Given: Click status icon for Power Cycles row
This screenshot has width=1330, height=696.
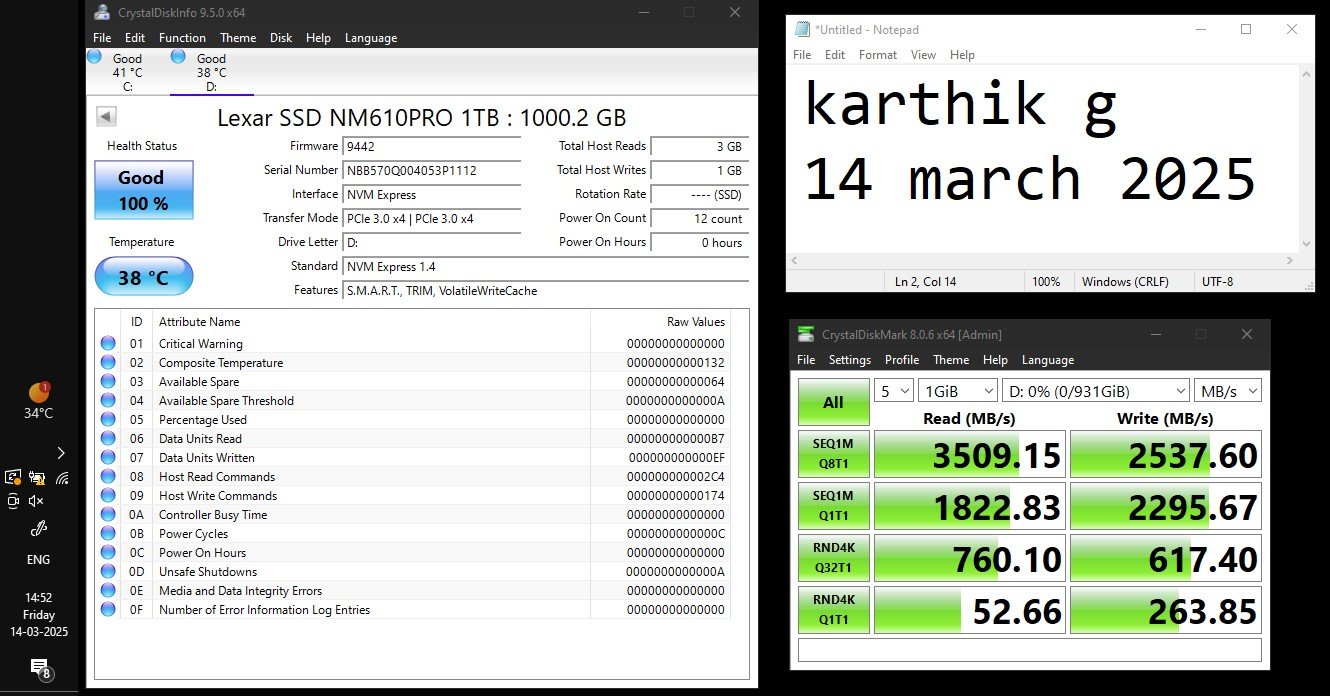Looking at the screenshot, I should (x=108, y=533).
